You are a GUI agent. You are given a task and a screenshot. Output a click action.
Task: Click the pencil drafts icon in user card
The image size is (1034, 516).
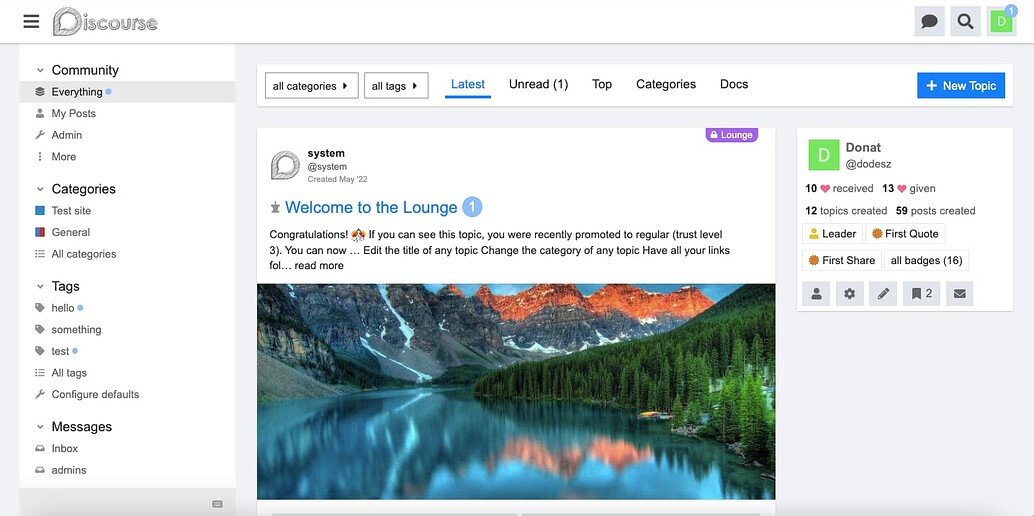click(883, 294)
